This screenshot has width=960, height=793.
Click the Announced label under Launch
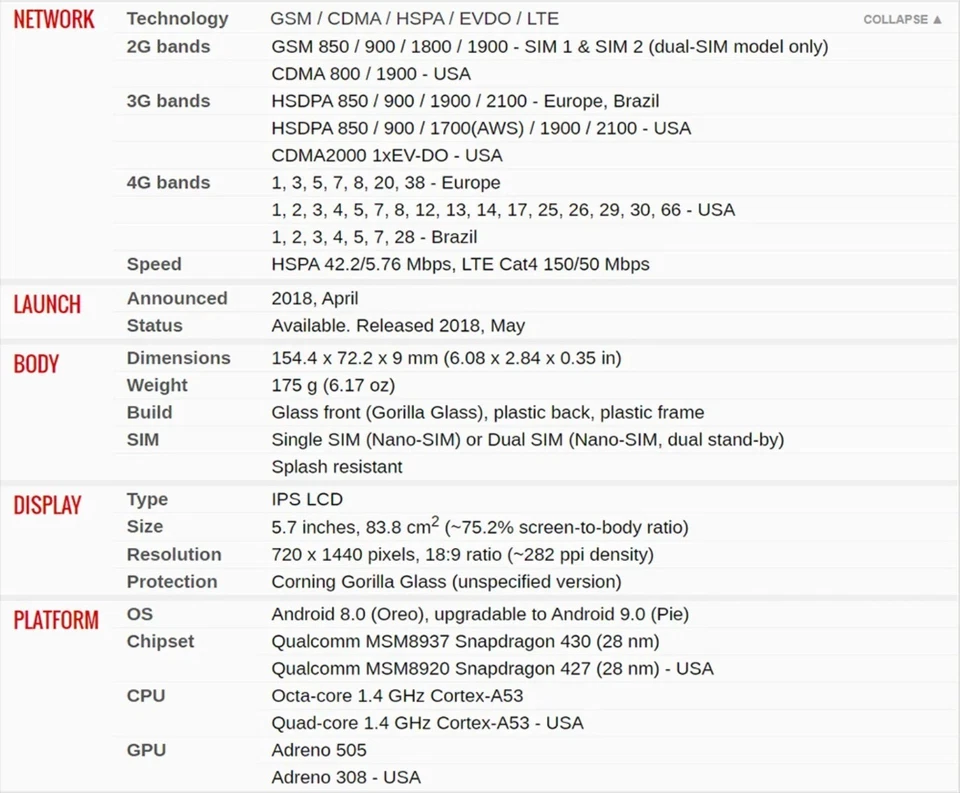coord(177,298)
